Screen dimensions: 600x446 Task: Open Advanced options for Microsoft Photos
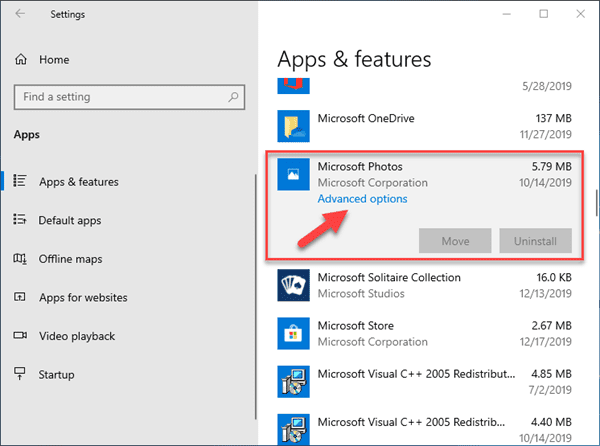pyautogui.click(x=362, y=199)
